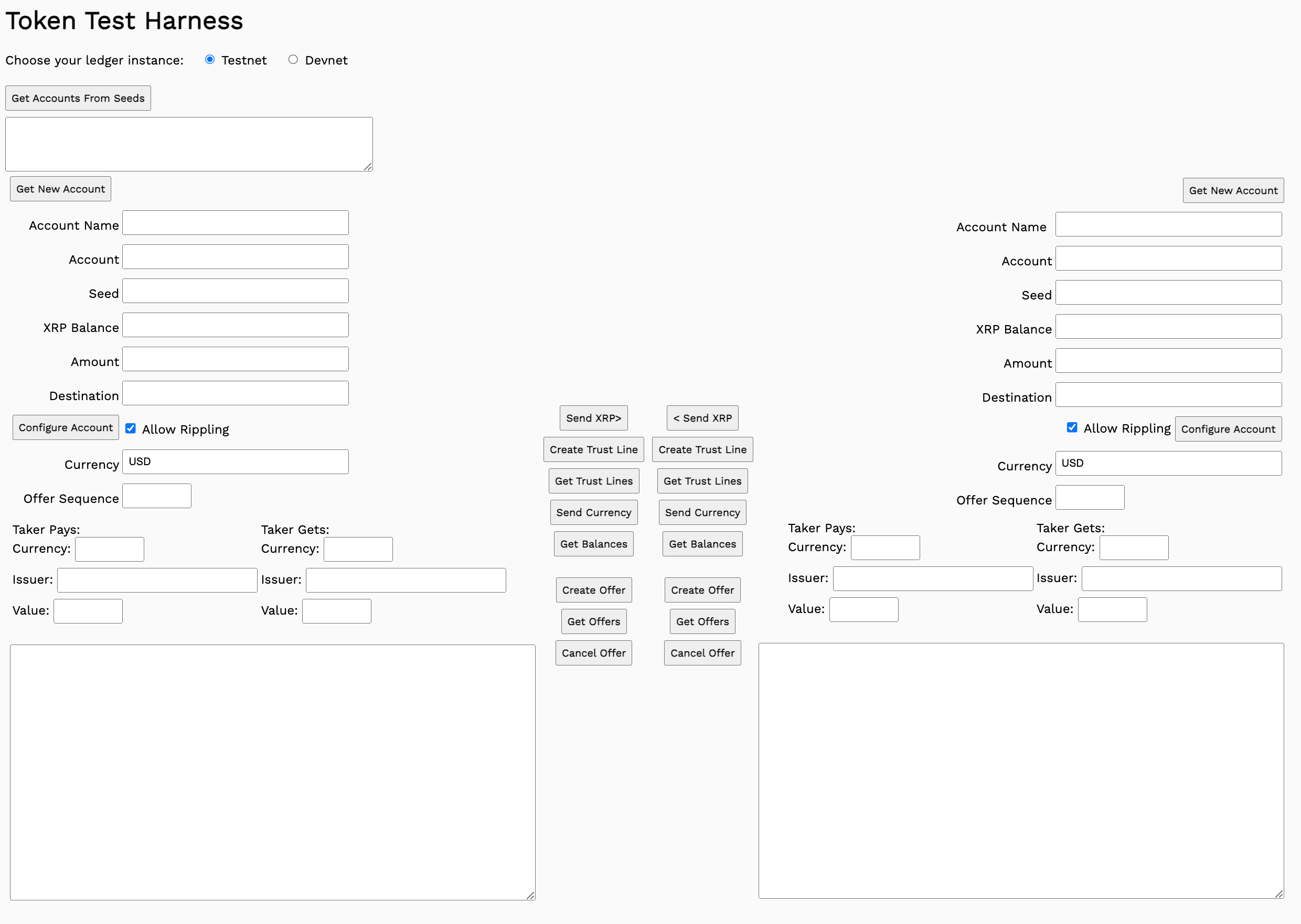Click the left Send Currency button
The image size is (1301, 924).
(594, 512)
